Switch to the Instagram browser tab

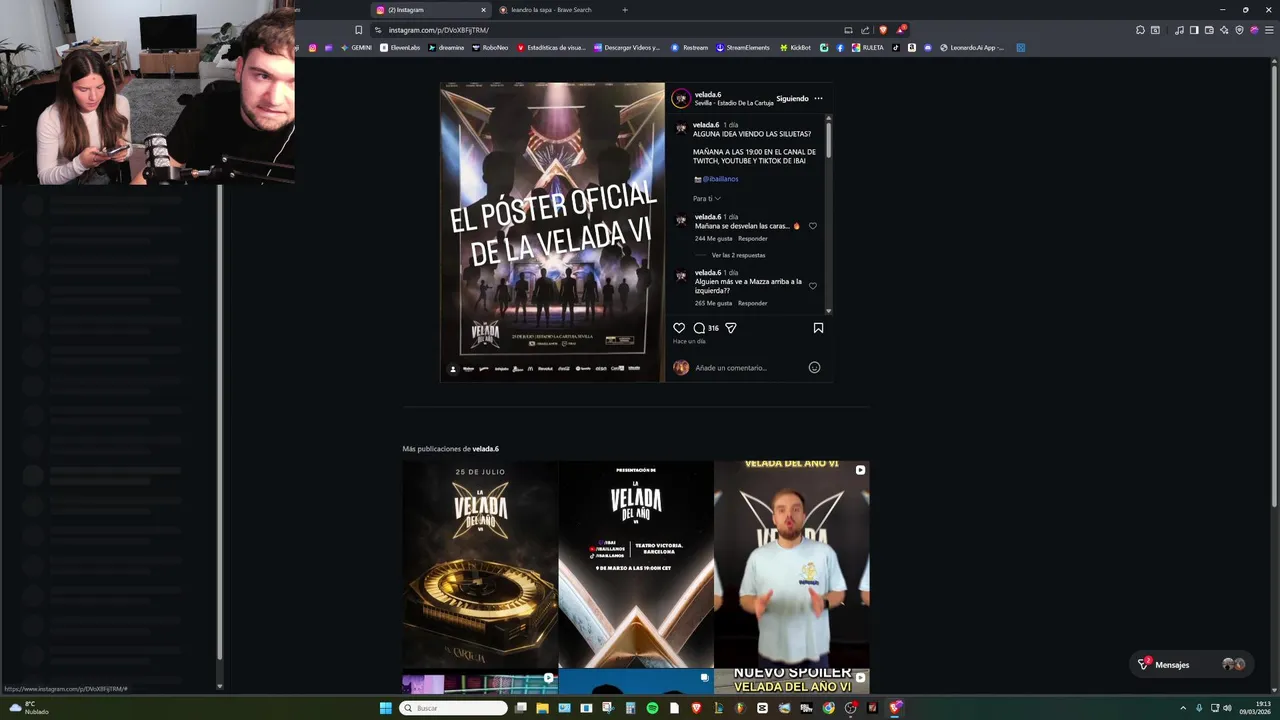429,10
